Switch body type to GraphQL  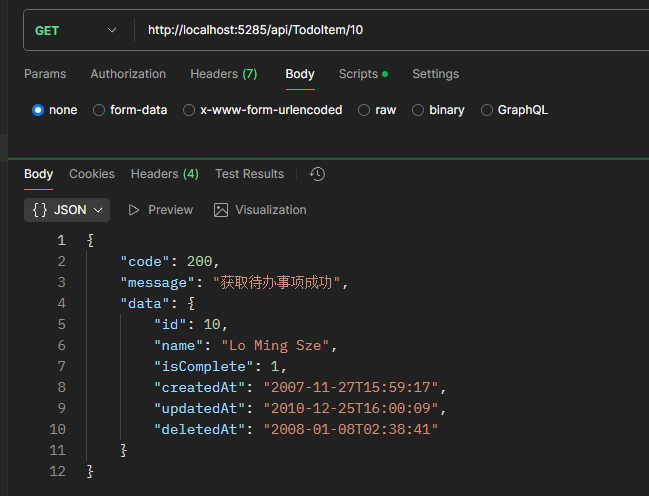pos(487,110)
